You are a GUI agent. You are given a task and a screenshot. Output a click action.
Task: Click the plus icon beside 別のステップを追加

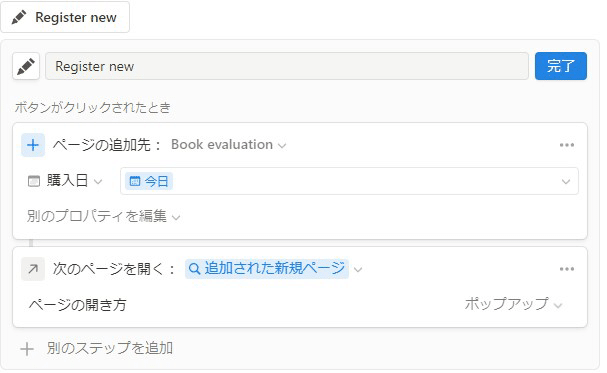27,349
